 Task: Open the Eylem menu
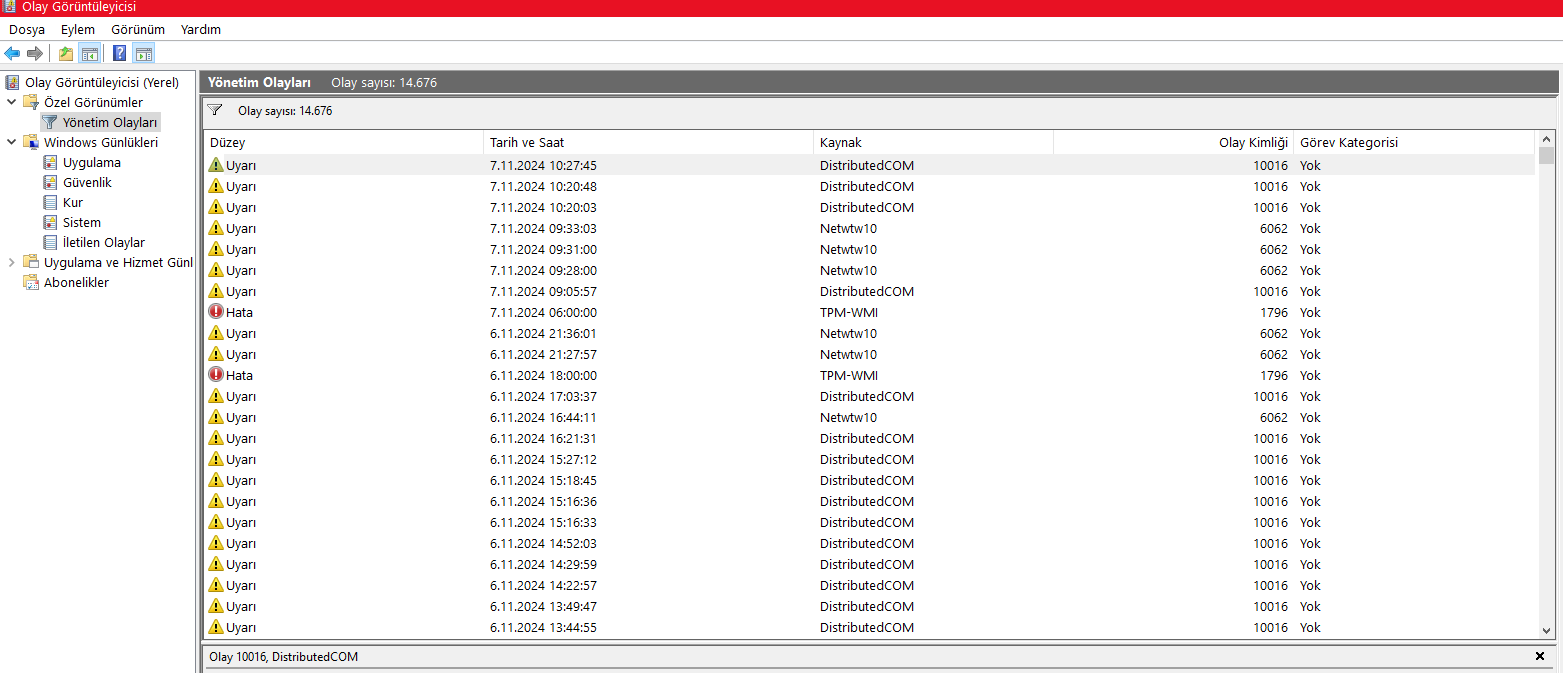78,29
